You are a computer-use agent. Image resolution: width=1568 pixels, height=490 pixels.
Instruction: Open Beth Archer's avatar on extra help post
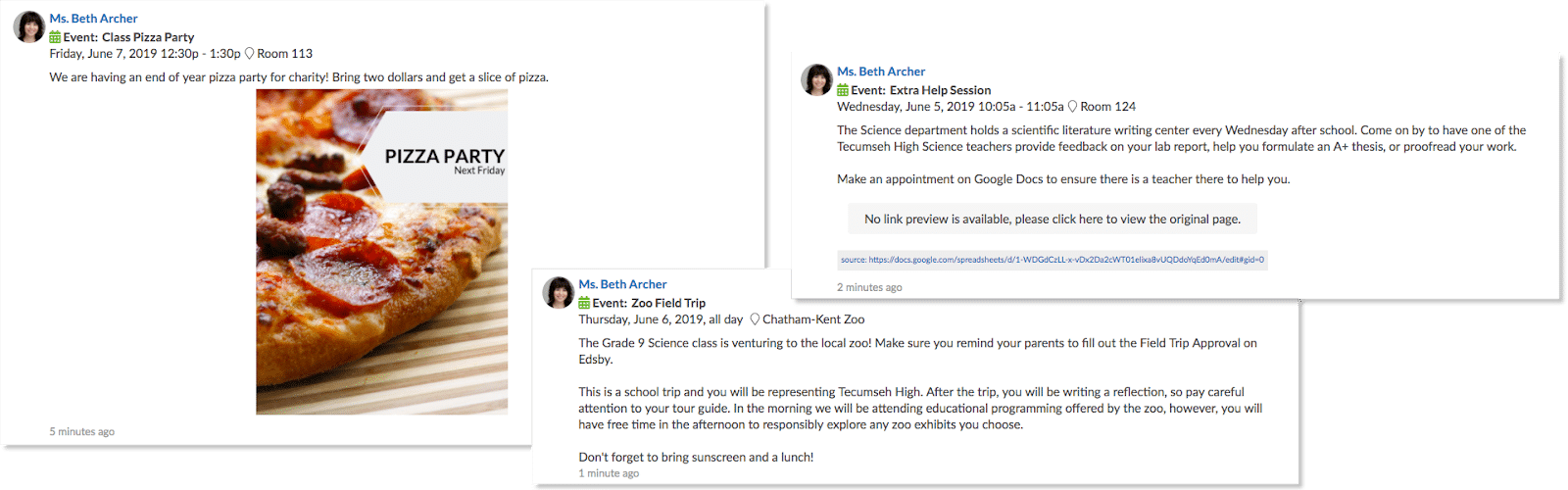pyautogui.click(x=816, y=80)
